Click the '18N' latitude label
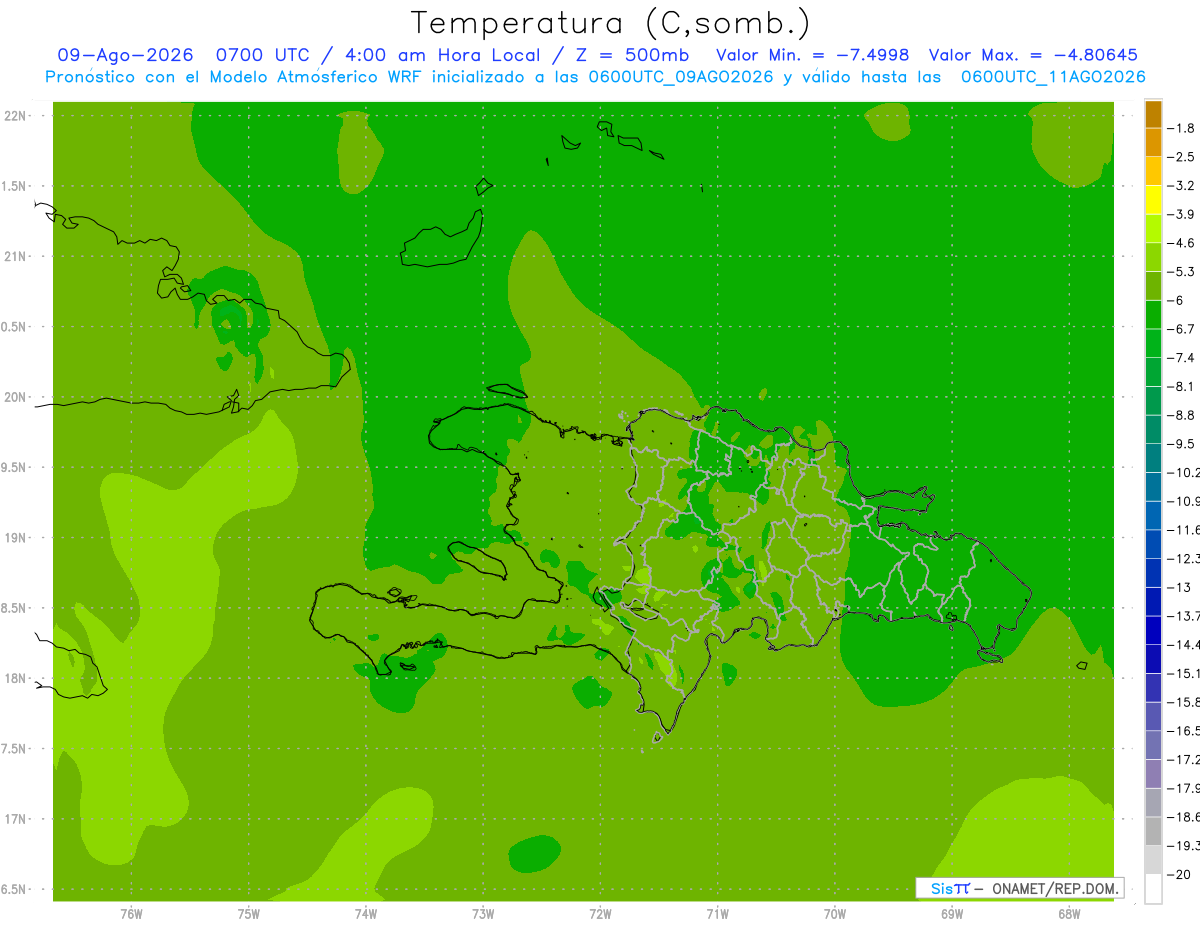This screenshot has width=1200, height=927. (17, 678)
